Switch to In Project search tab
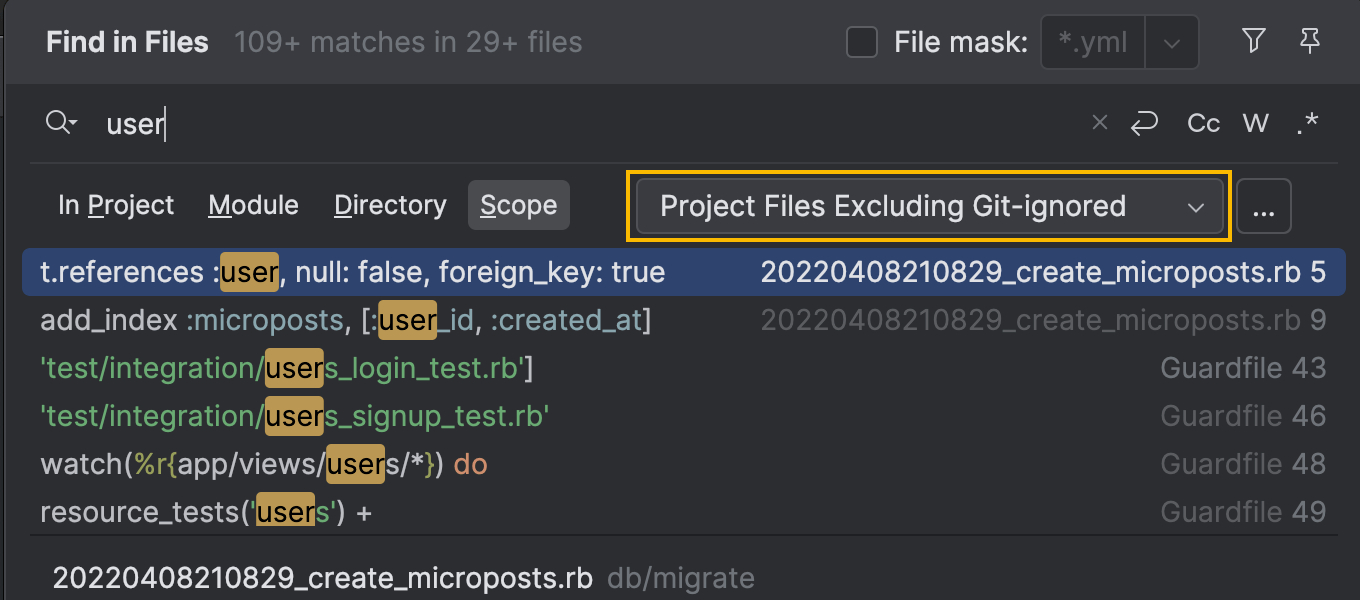 116,205
